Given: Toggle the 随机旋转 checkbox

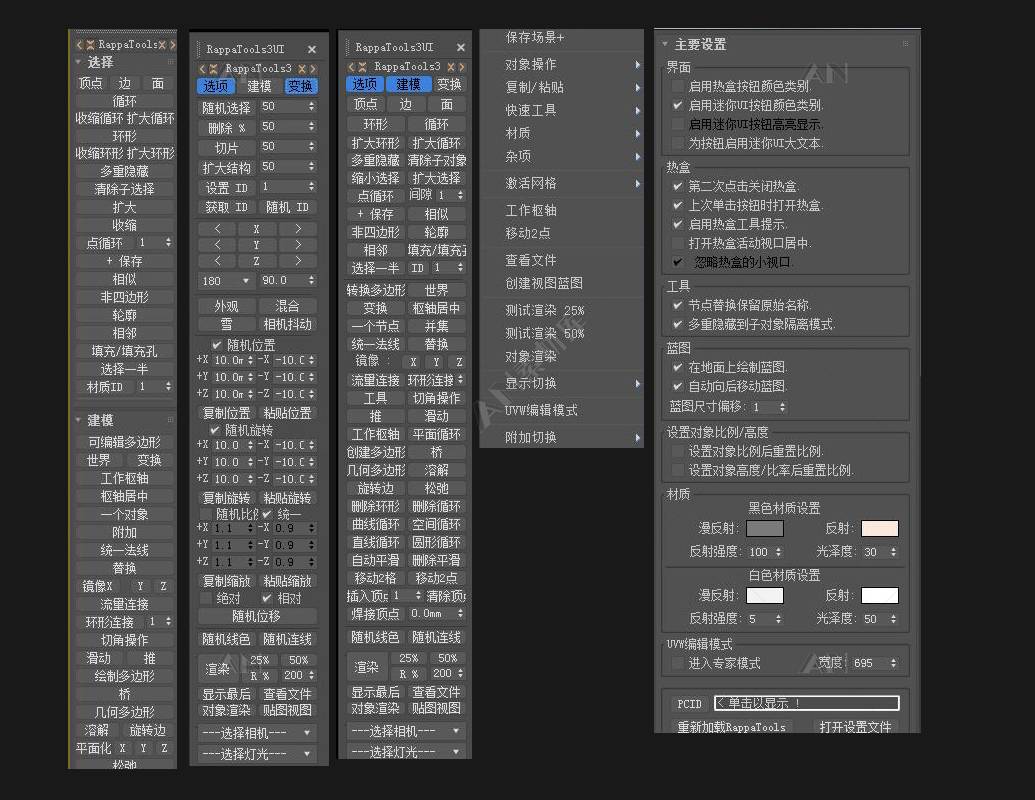Looking at the screenshot, I should 215,430.
